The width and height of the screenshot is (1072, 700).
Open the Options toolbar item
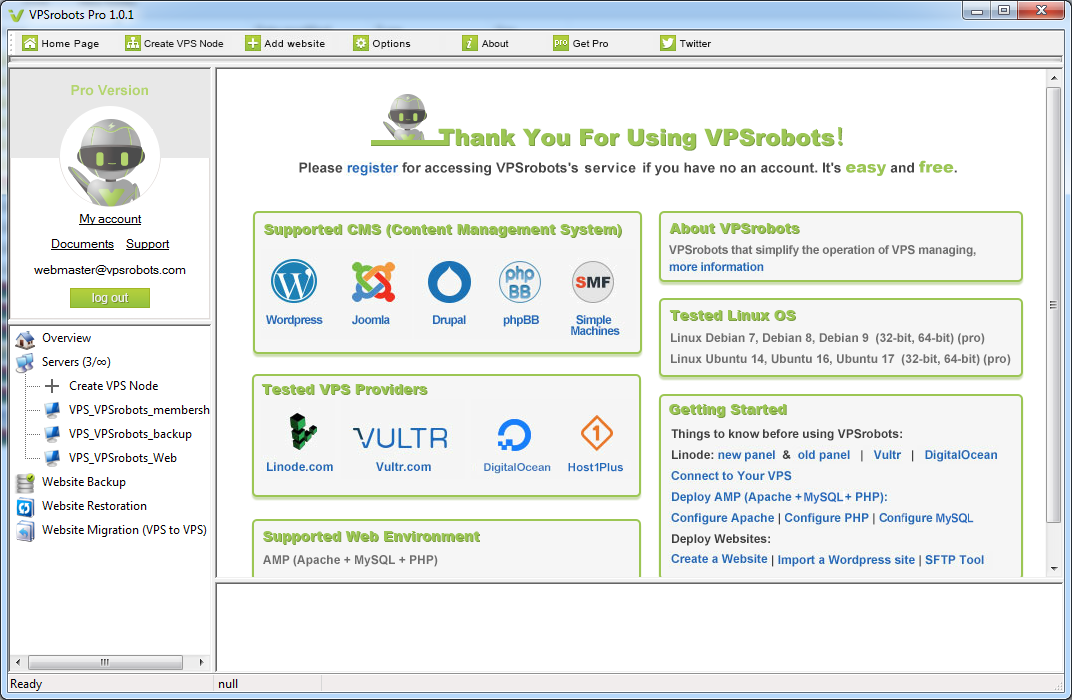[x=382, y=43]
